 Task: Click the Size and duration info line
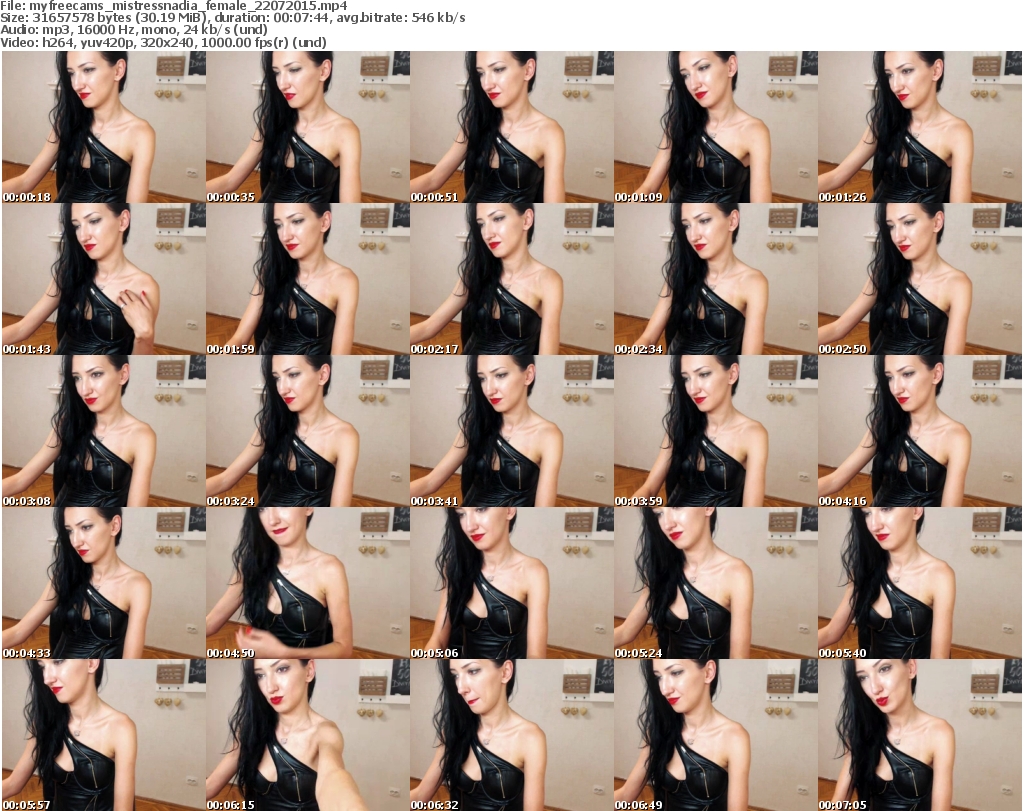coord(233,18)
